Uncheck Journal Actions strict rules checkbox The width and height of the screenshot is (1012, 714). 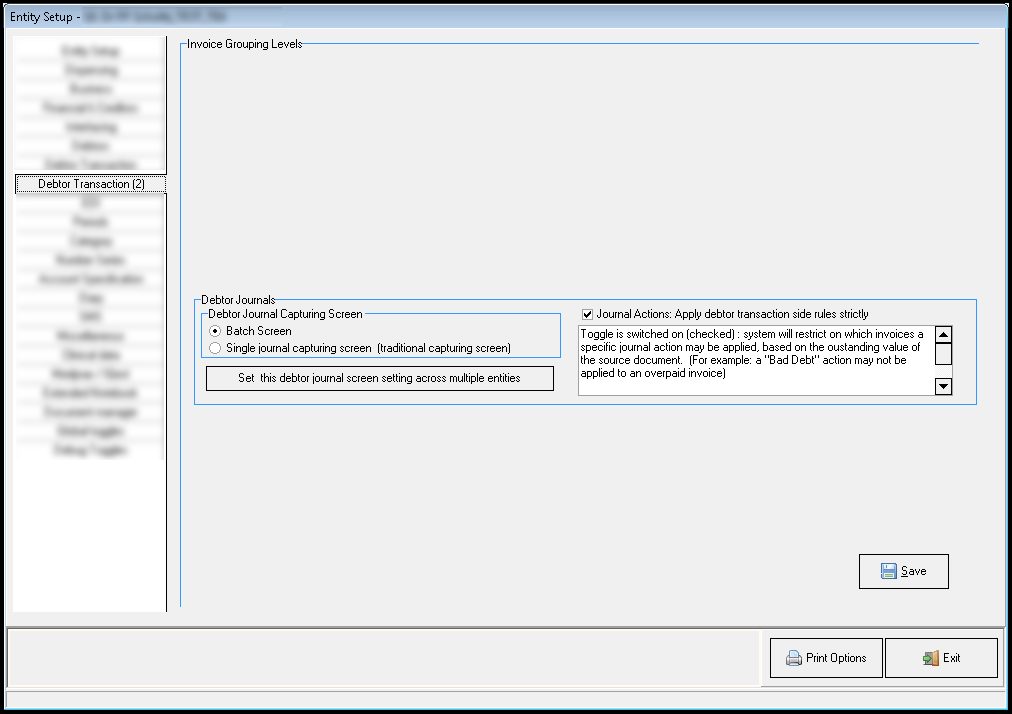pos(588,314)
